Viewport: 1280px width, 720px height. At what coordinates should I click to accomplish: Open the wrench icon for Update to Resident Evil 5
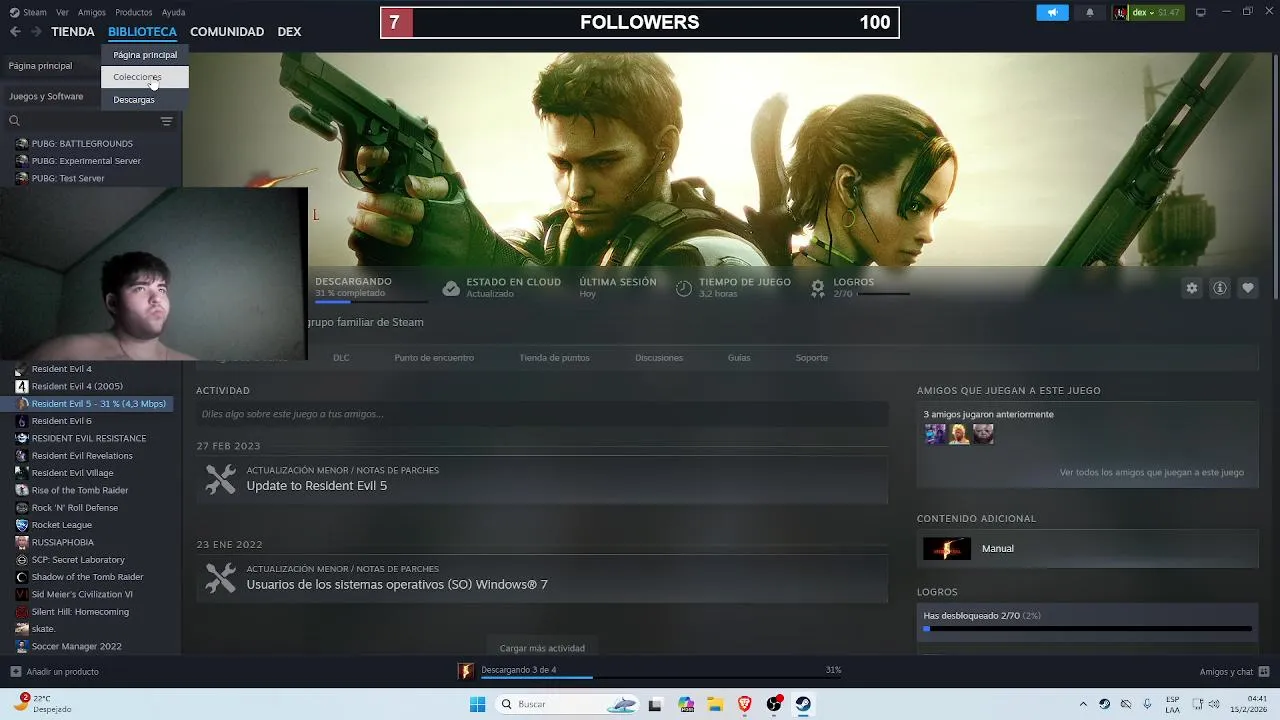[220, 480]
